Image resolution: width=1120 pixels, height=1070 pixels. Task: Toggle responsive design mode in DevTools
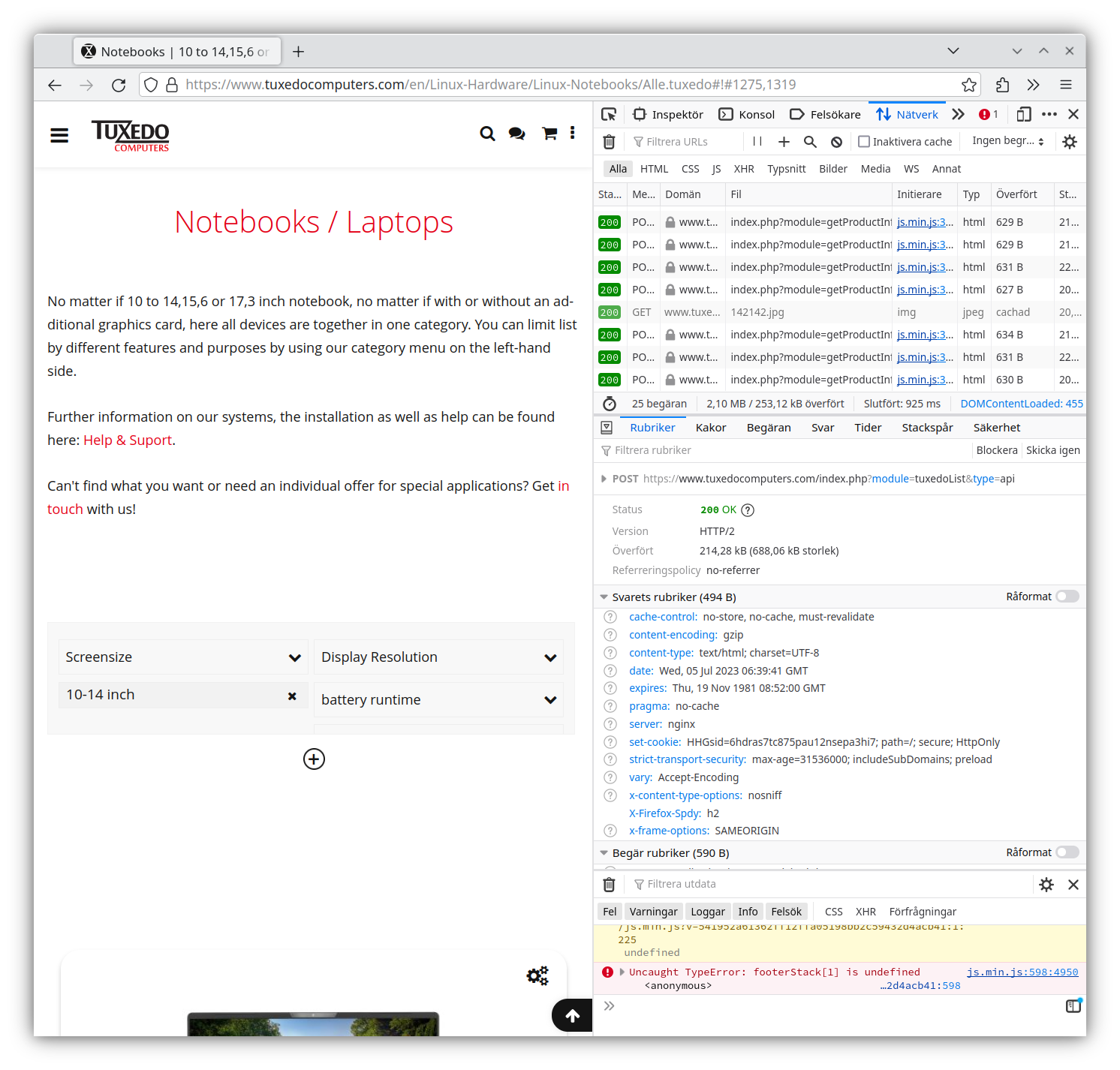pos(1023,114)
